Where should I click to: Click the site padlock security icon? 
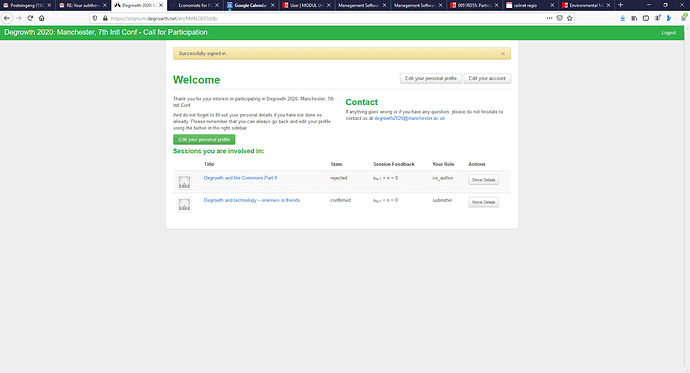pyautogui.click(x=105, y=18)
